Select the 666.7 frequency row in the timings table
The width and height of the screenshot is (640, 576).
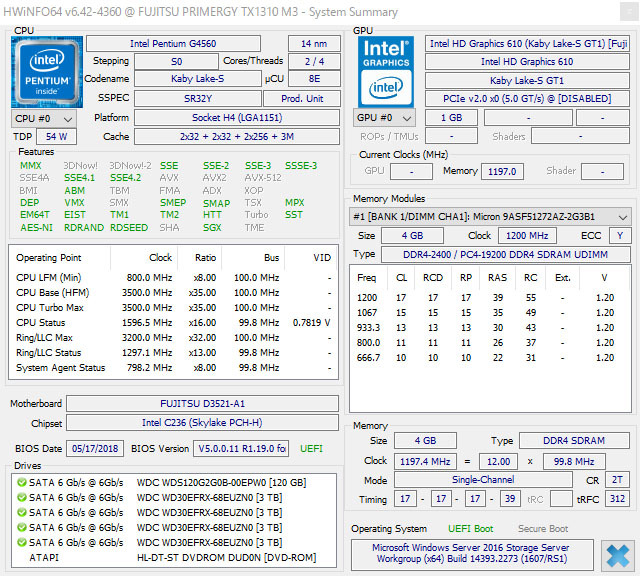(490, 358)
